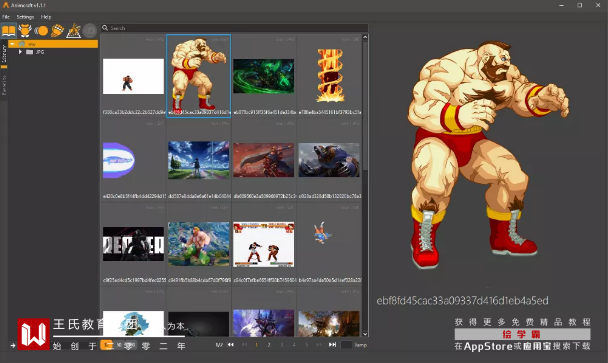Click the up arrow of the thumbnail scrollbar
Image resolution: width=608 pixels, height=363 pixels.
[365, 37]
